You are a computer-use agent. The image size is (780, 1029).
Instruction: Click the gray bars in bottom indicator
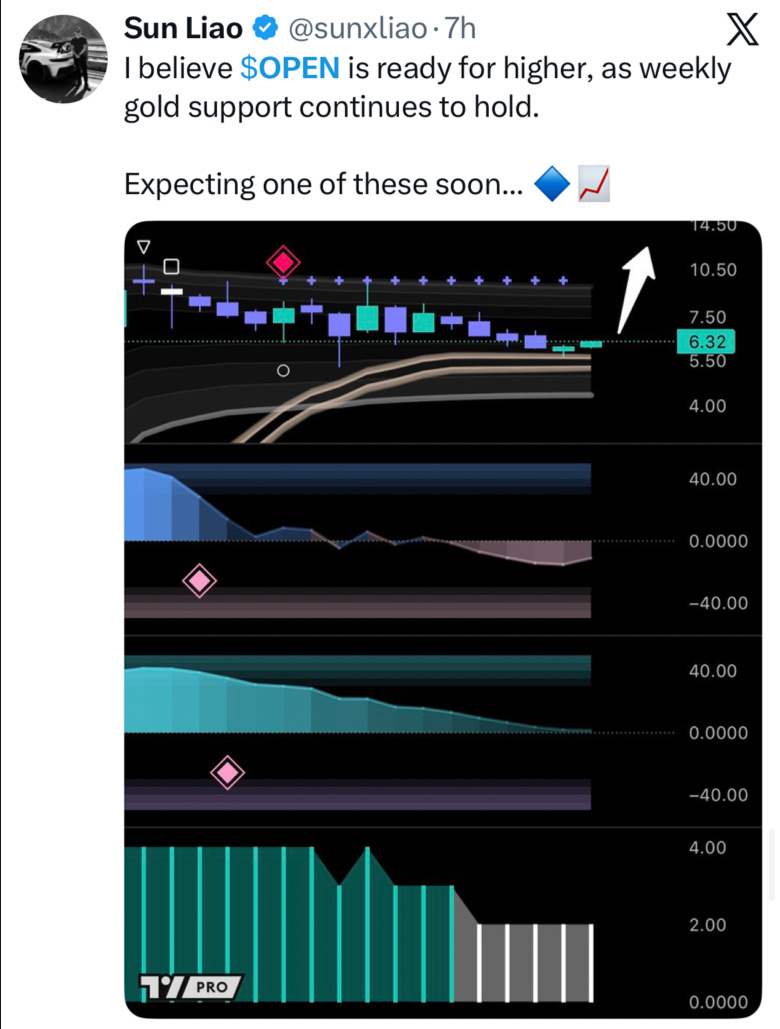point(524,963)
